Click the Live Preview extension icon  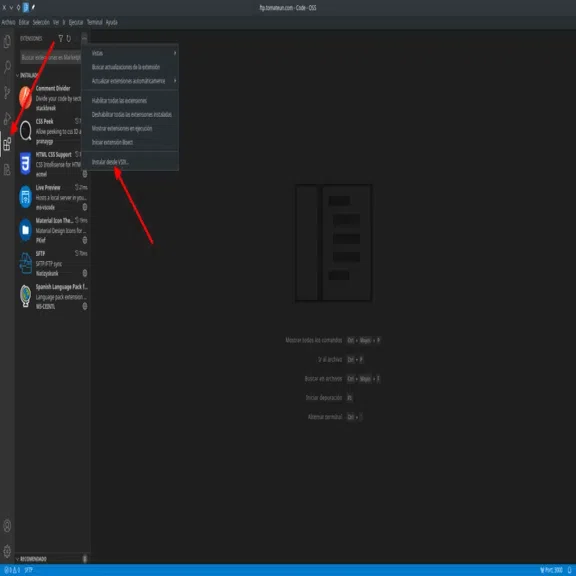25,197
